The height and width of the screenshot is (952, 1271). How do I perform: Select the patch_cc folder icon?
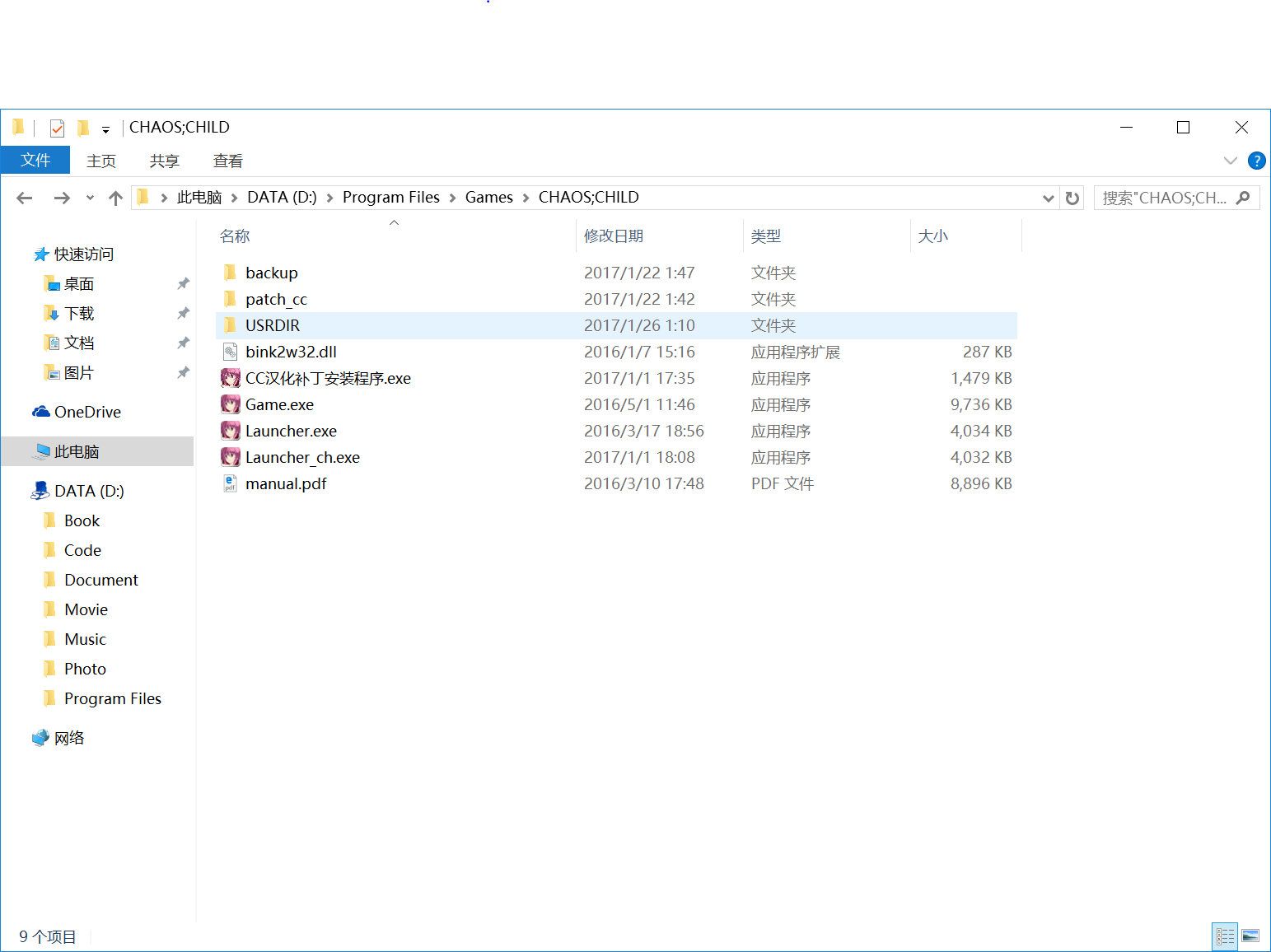click(231, 299)
